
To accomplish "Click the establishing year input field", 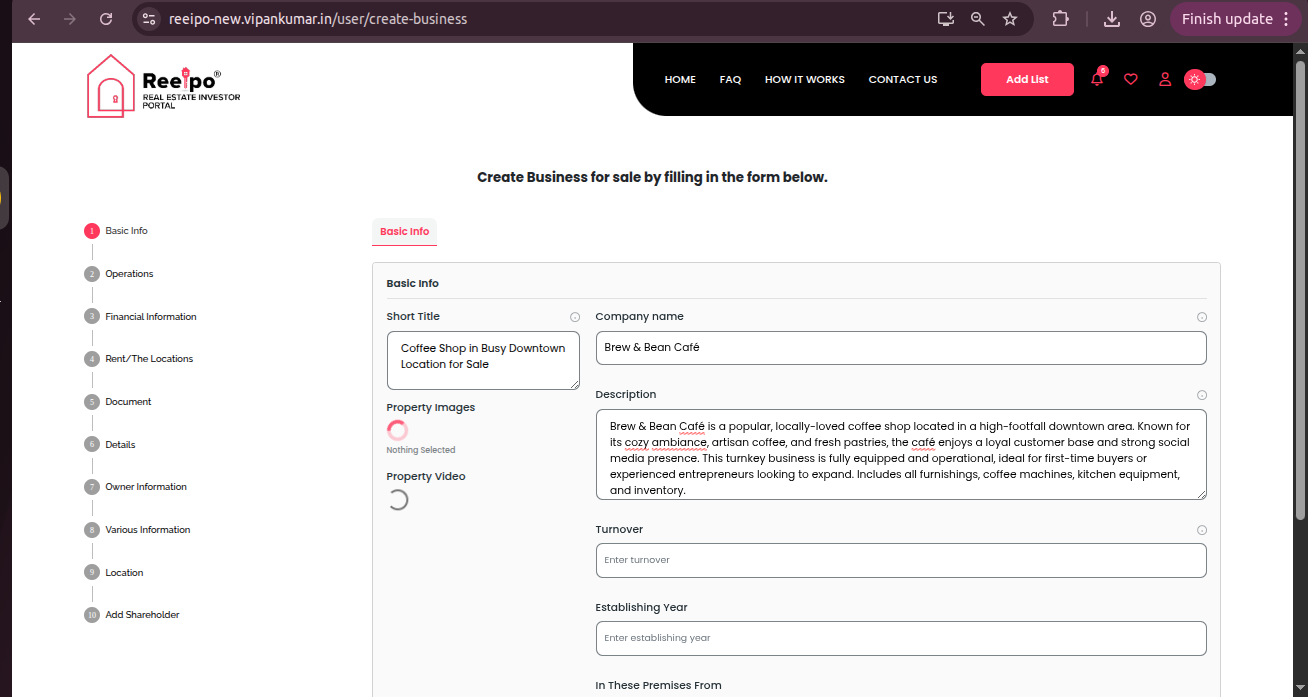I will coord(900,638).
